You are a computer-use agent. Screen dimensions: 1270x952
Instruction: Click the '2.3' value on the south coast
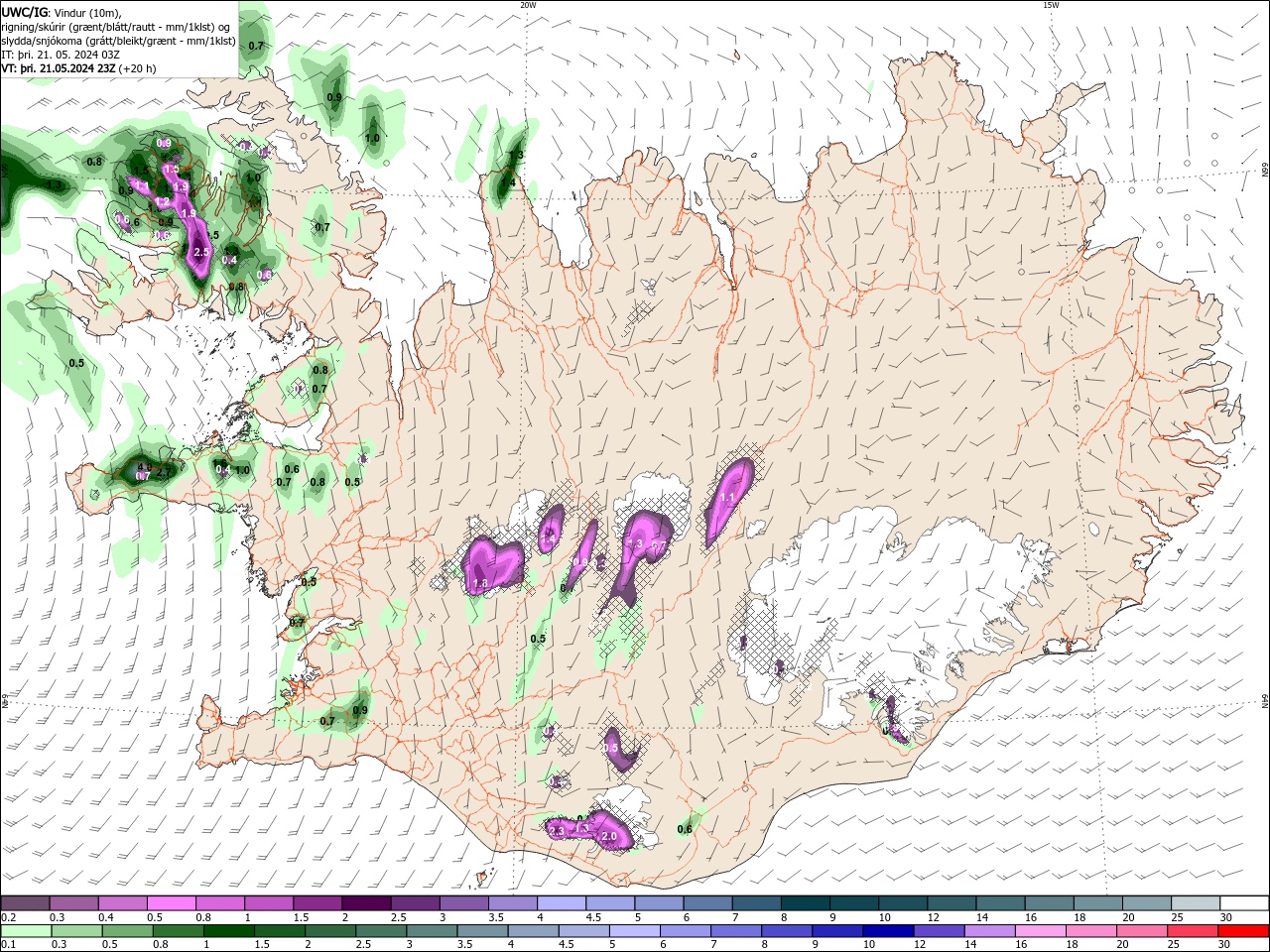click(x=557, y=831)
